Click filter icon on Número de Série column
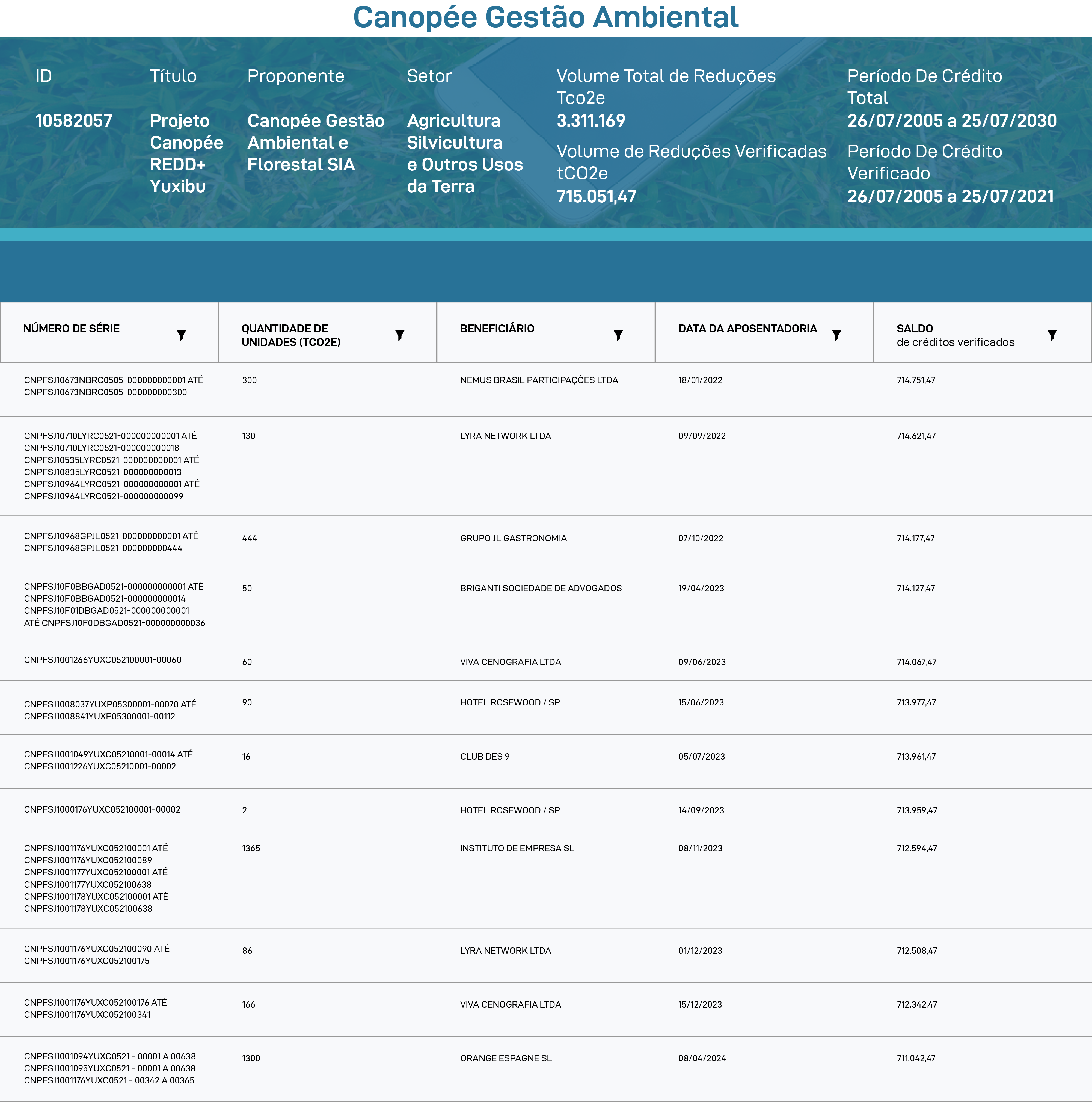This screenshot has height=1102, width=1092. 181,335
